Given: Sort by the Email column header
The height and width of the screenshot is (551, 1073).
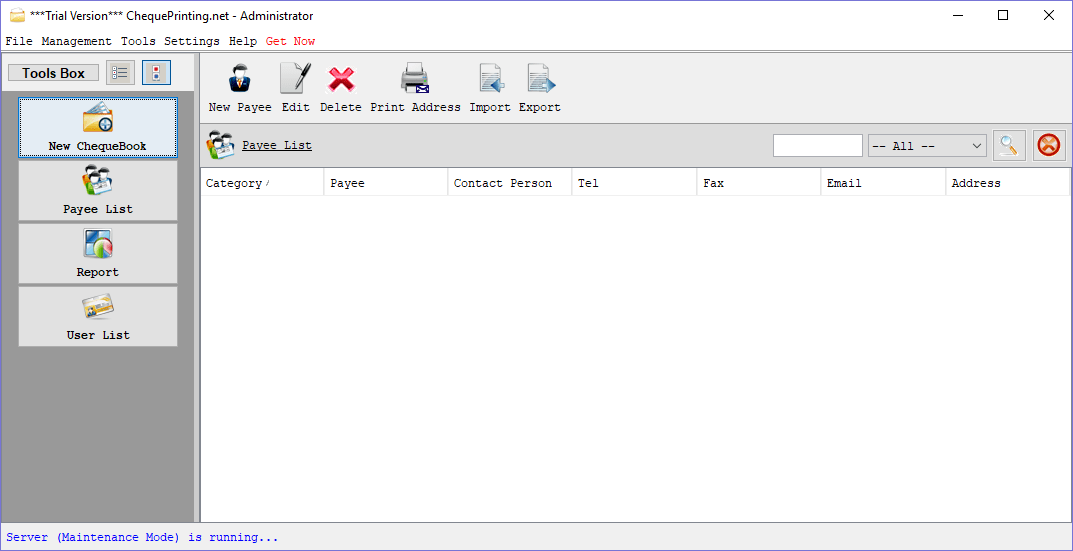Looking at the screenshot, I should pyautogui.click(x=883, y=183).
